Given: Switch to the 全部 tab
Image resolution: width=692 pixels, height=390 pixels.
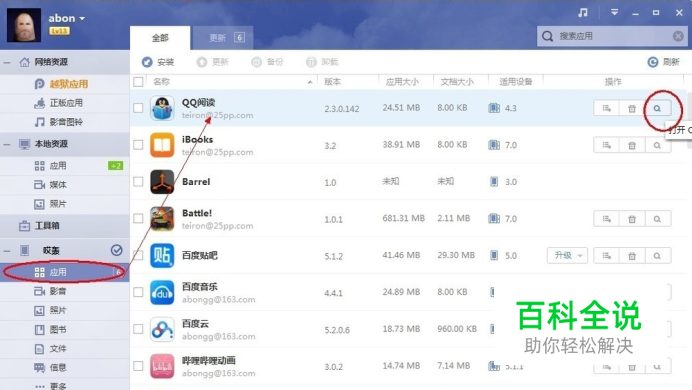Looking at the screenshot, I should click(x=160, y=38).
